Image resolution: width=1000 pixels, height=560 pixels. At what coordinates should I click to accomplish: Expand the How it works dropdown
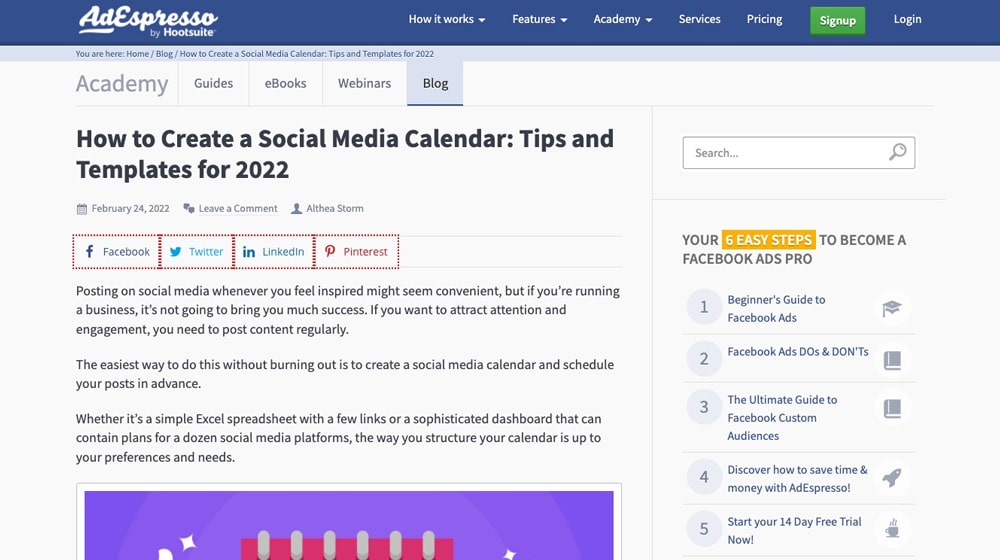(446, 20)
